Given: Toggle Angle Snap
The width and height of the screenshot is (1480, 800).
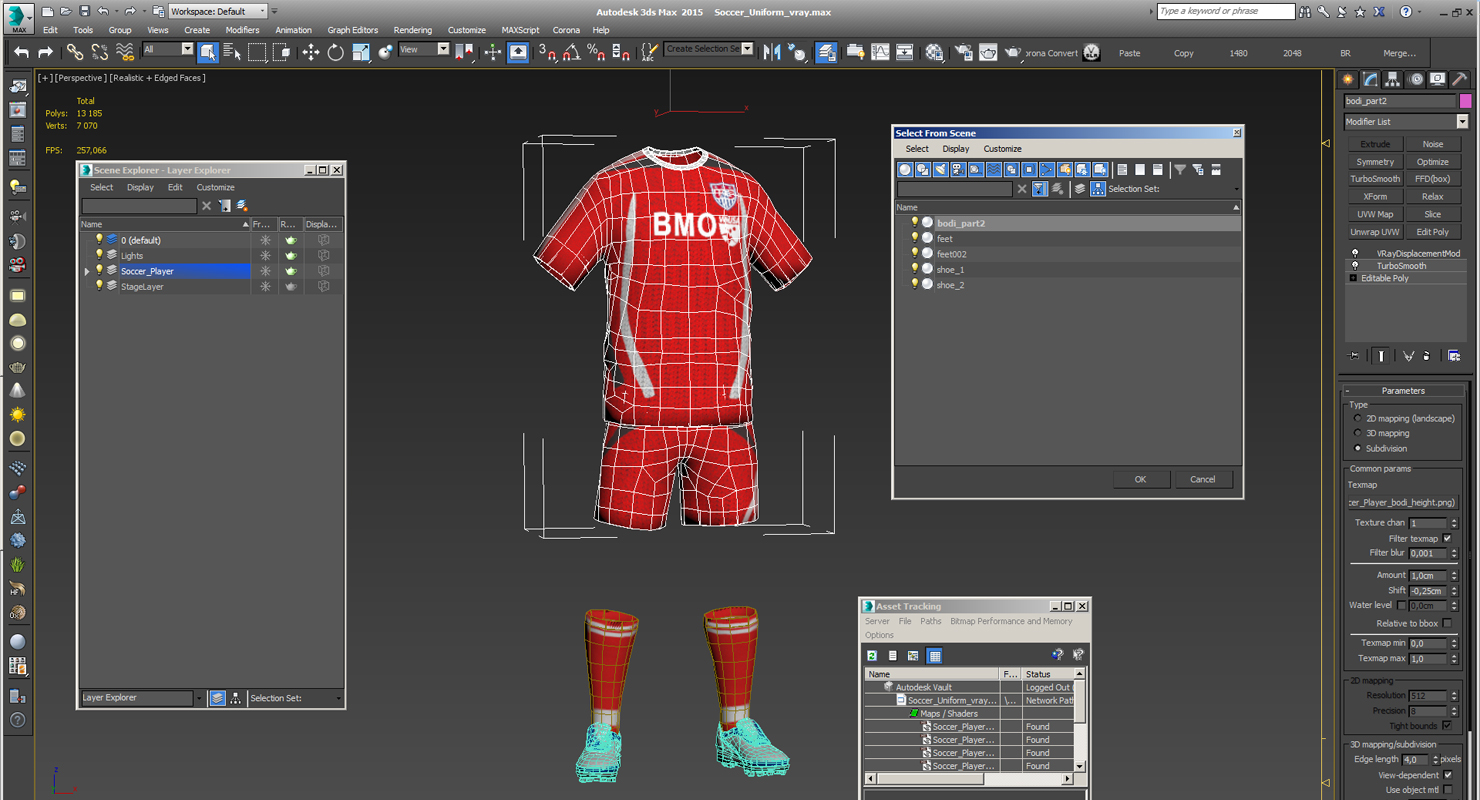Looking at the screenshot, I should tap(571, 52).
